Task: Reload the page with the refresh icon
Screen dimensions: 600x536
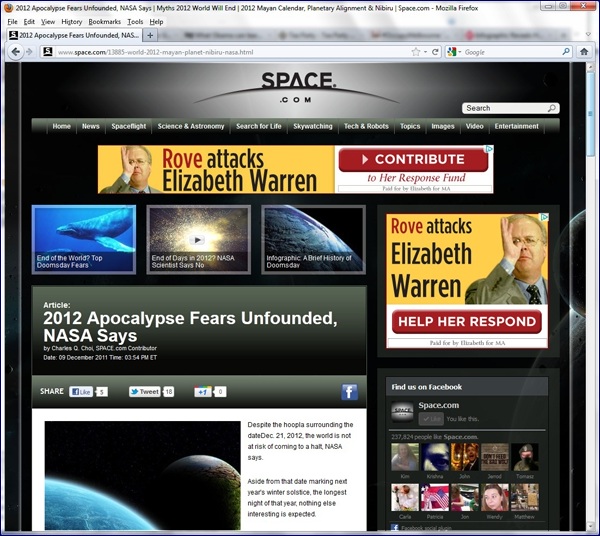Action: click(435, 52)
